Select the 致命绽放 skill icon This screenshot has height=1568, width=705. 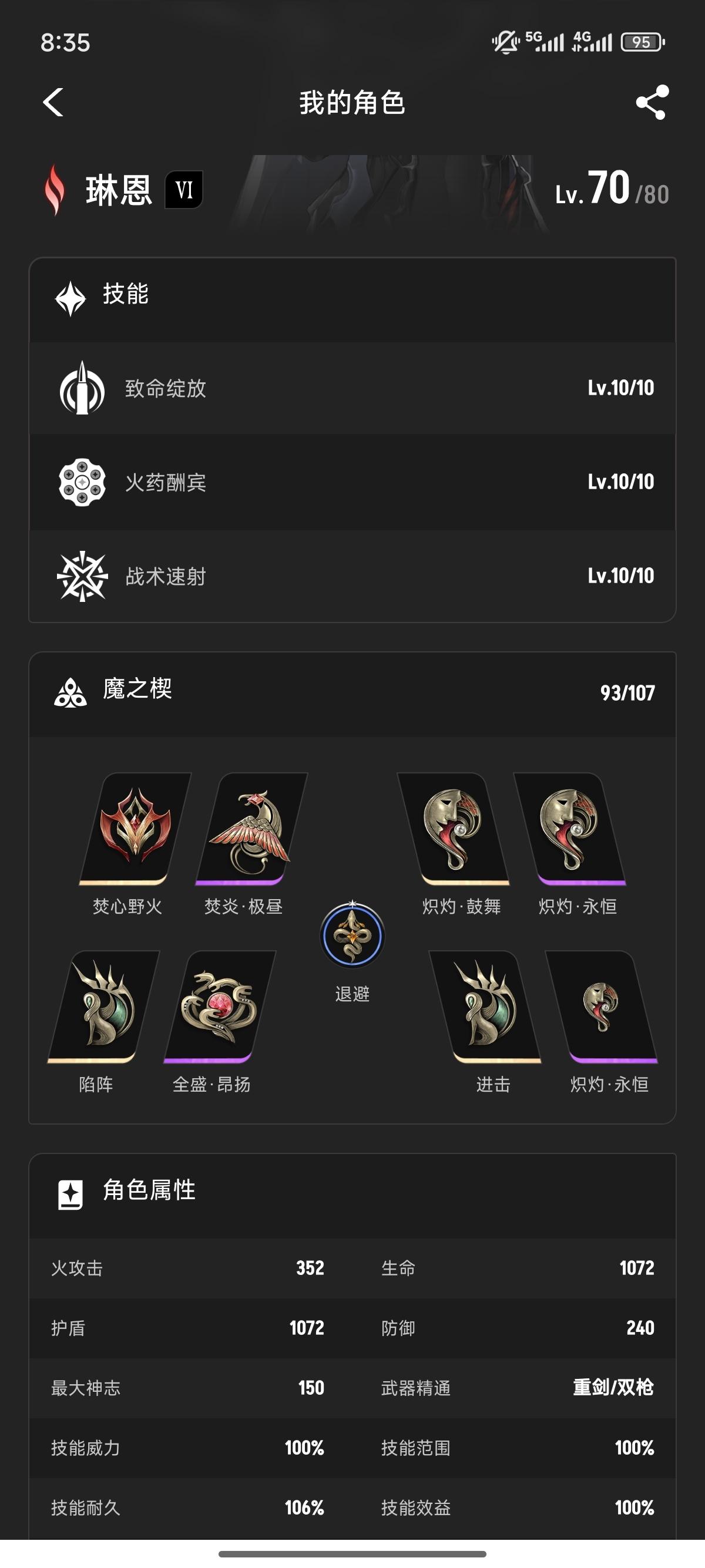(82, 388)
